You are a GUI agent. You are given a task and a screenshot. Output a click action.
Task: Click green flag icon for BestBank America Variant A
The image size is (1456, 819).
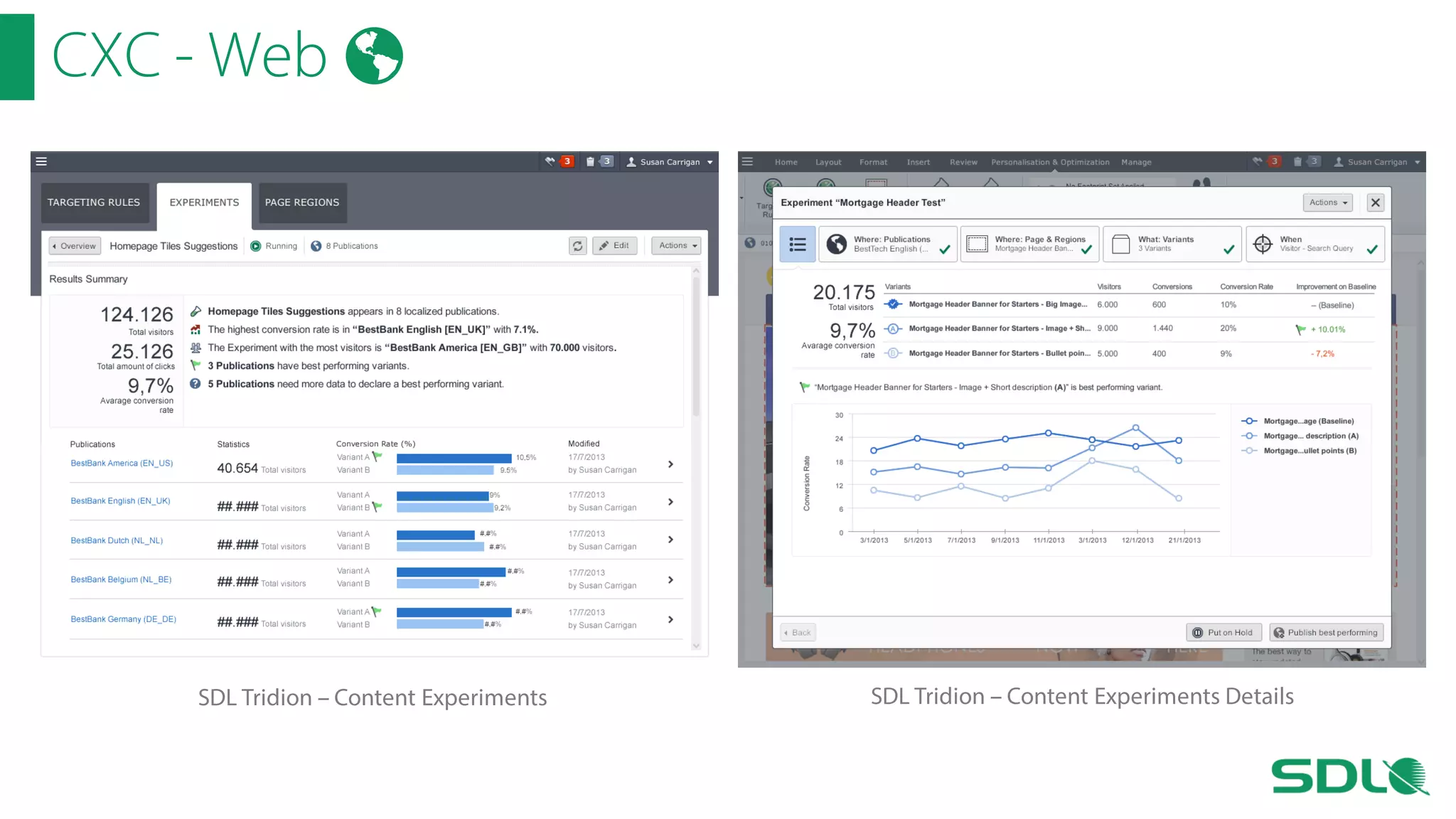[x=378, y=457]
